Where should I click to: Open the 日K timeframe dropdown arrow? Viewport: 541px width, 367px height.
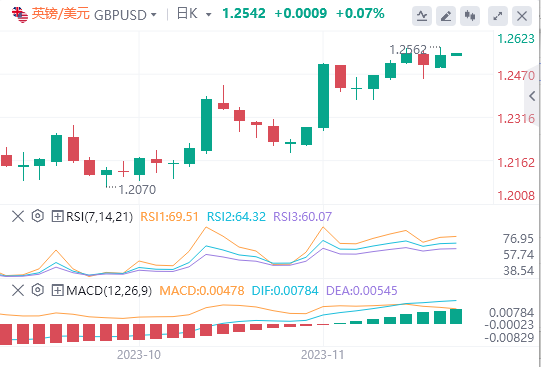(x=208, y=15)
